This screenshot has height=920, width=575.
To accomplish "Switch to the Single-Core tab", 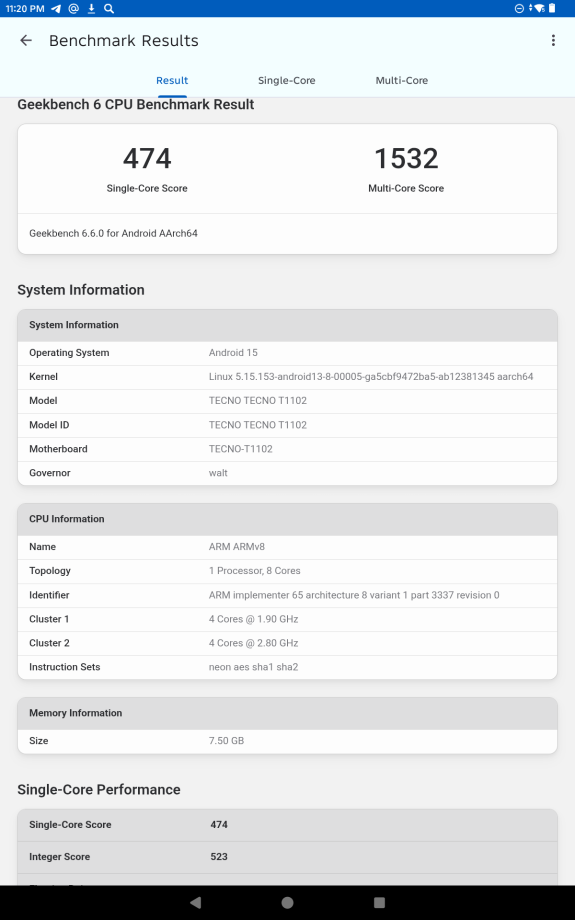I will click(x=287, y=80).
